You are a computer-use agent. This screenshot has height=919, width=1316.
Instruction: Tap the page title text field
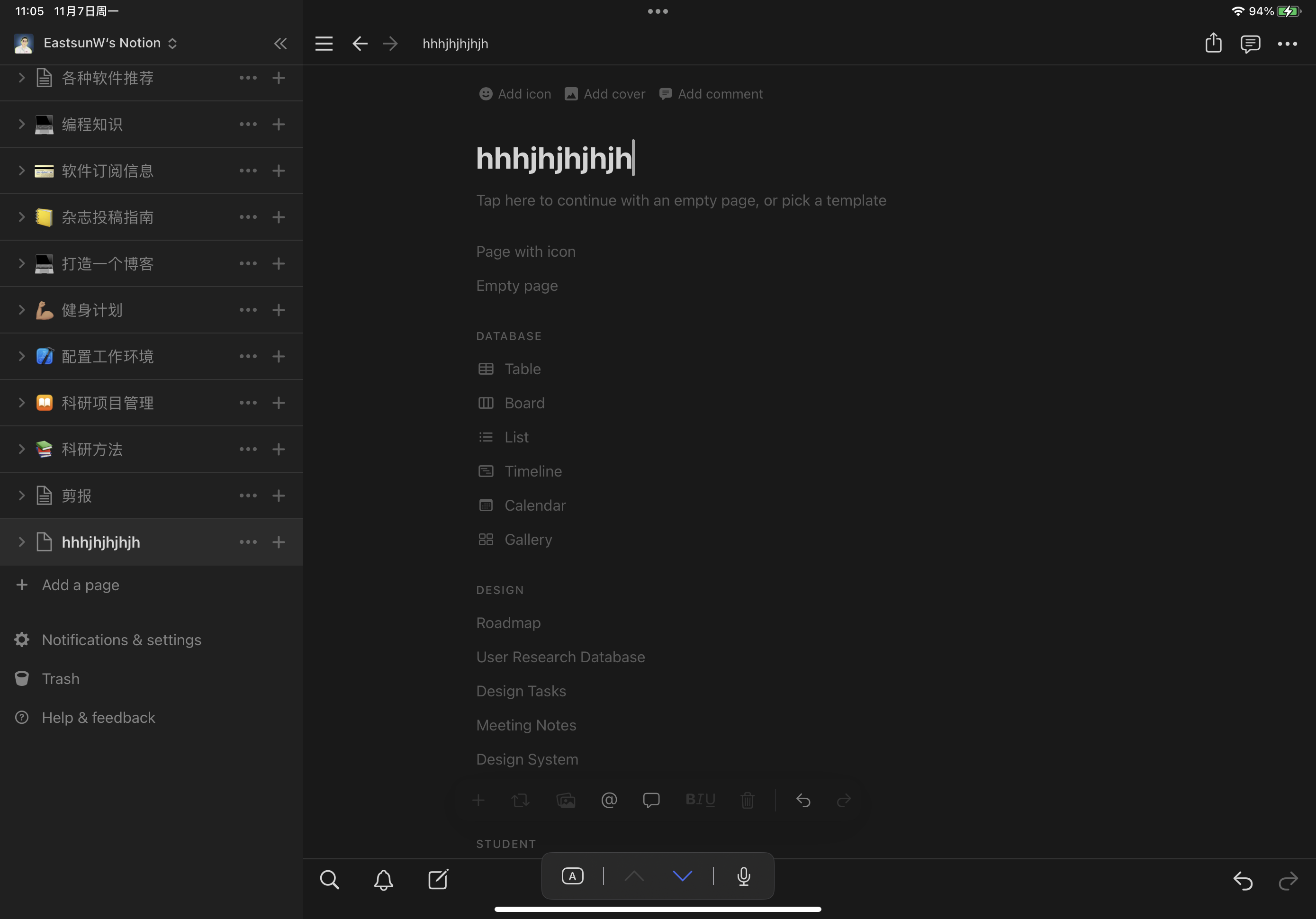click(x=555, y=159)
